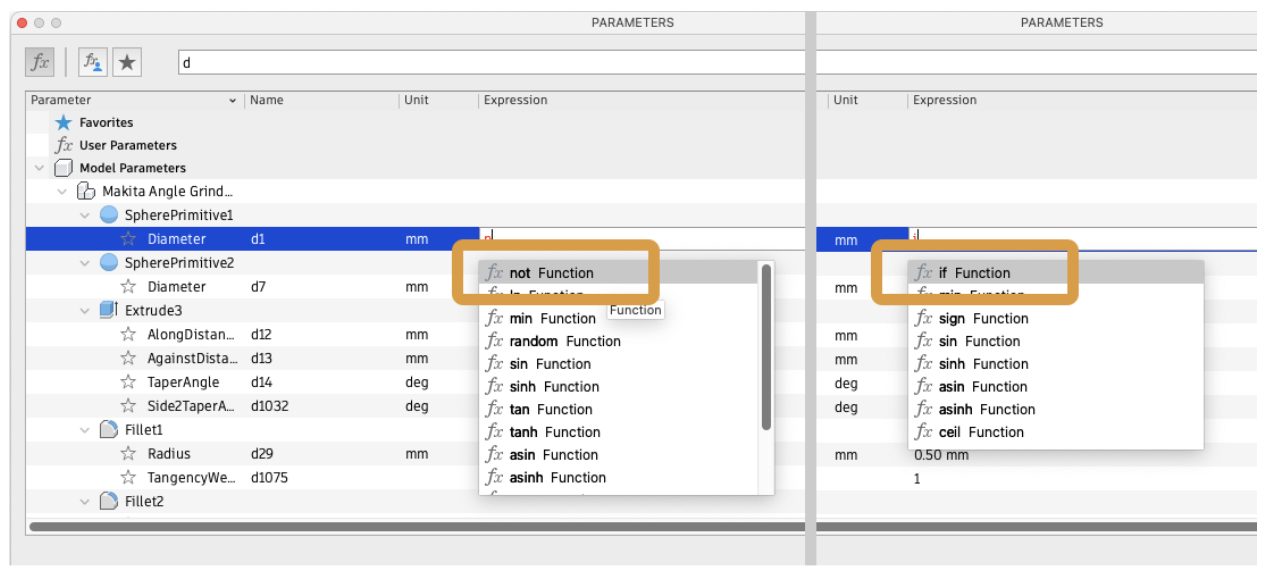Choose 'sign Function' suggestion

[x=1055, y=319]
